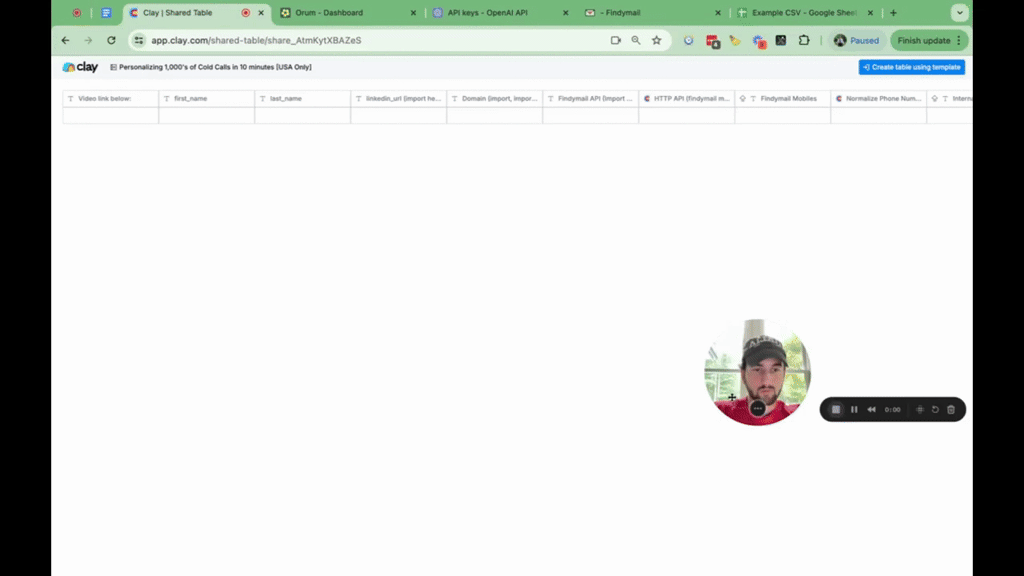Select the first_name column header

click(x=206, y=99)
